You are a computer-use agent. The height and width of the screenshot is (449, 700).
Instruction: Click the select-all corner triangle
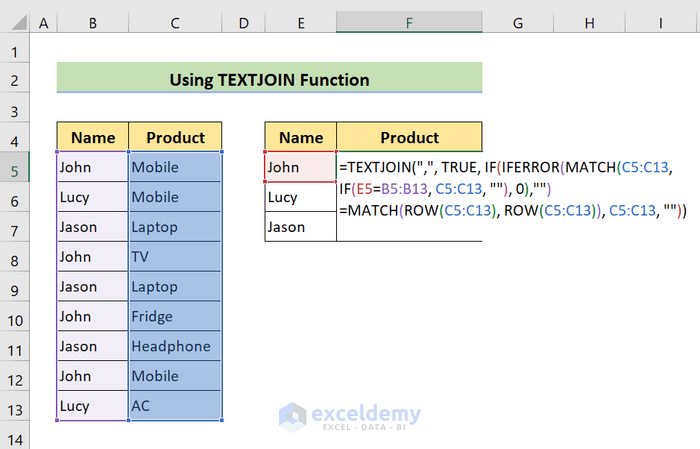(15, 21)
